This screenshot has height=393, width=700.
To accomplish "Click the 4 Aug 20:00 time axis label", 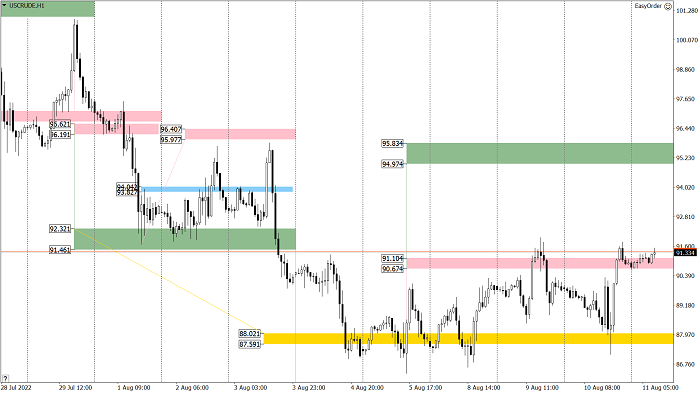I will coord(367,388).
